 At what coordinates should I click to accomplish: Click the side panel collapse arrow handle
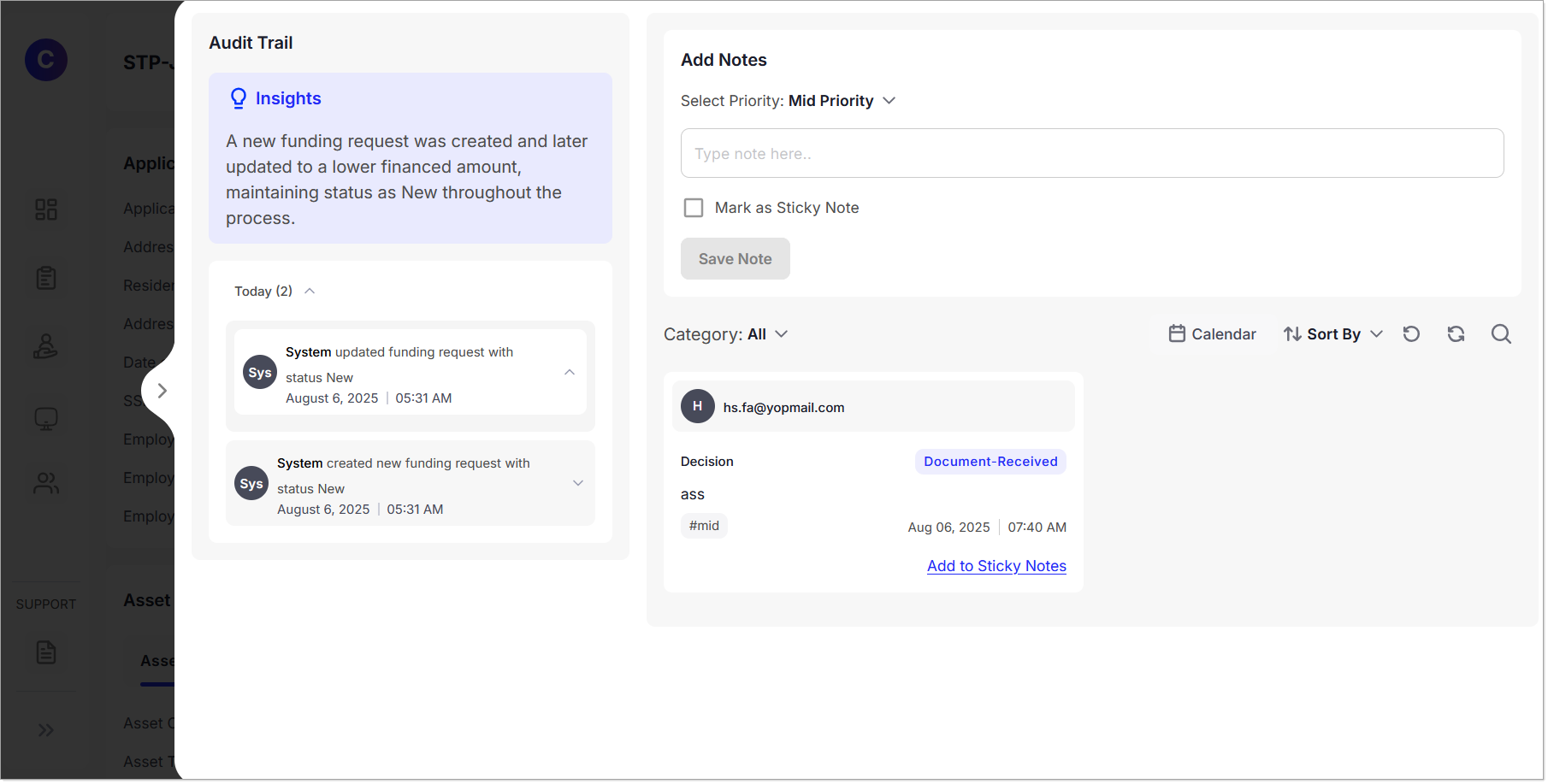click(162, 391)
